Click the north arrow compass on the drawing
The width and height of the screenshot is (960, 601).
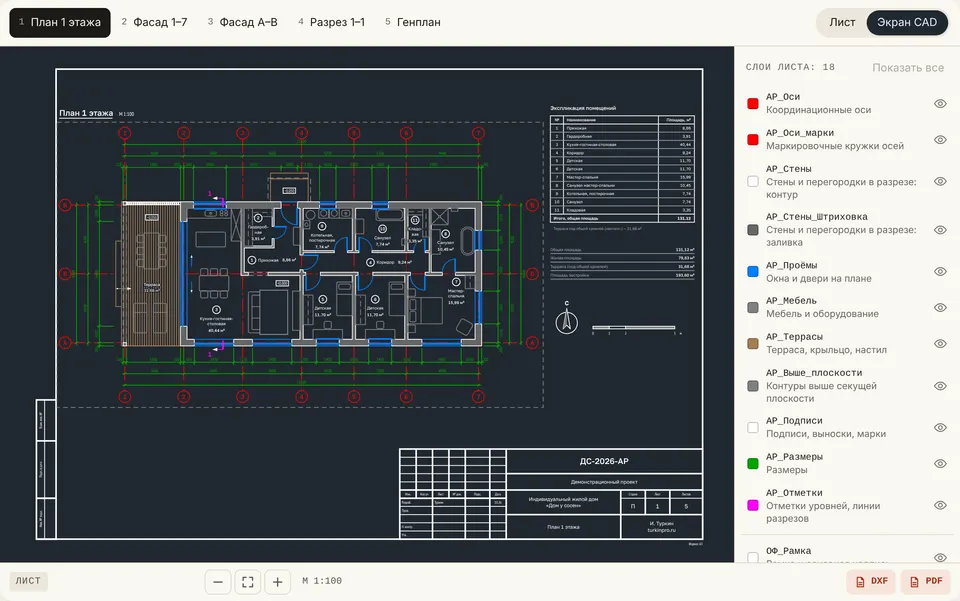(566, 319)
